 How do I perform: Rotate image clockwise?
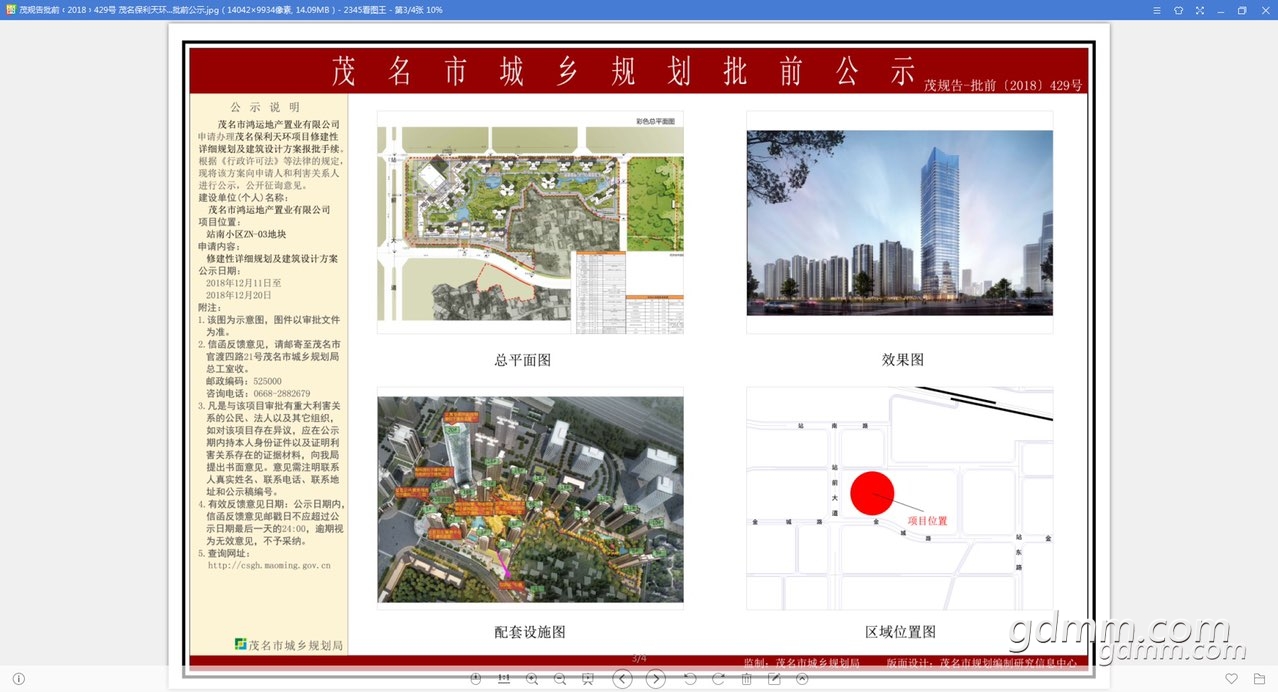tap(718, 679)
